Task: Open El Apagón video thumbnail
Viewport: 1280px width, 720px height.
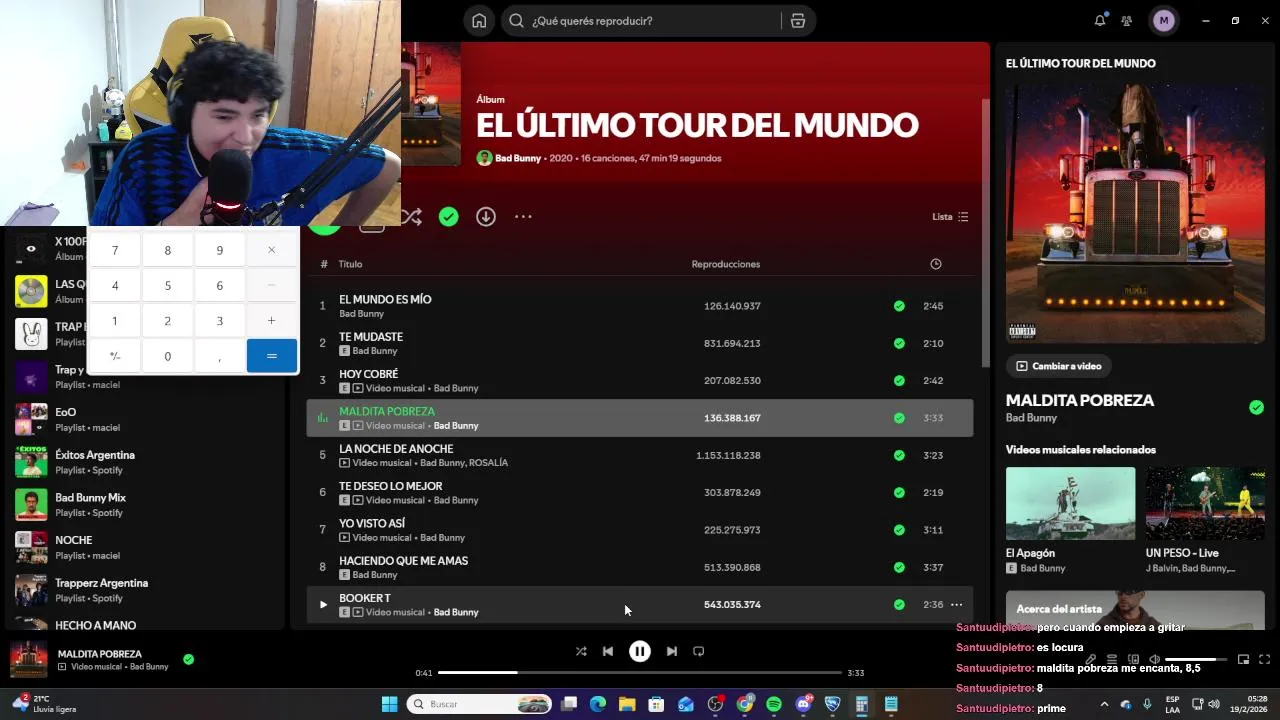Action: (1070, 503)
